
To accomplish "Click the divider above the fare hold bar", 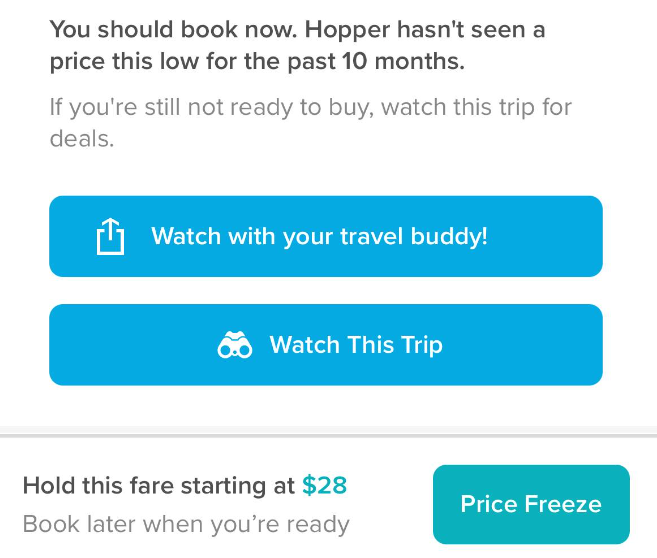I will pyautogui.click(x=328, y=434).
